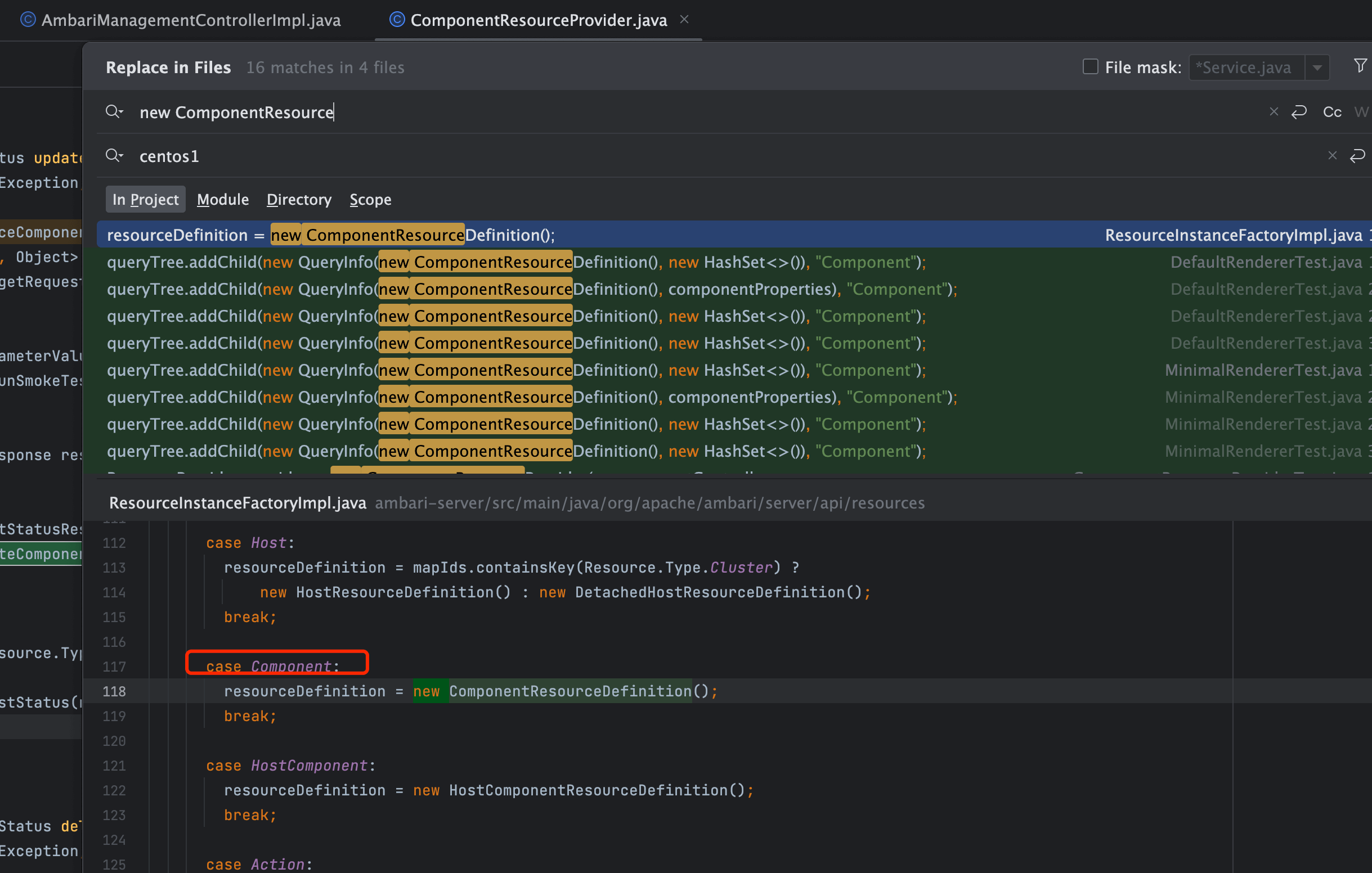Toggle Words option in search field
This screenshot has width=1372, height=873.
click(1362, 111)
